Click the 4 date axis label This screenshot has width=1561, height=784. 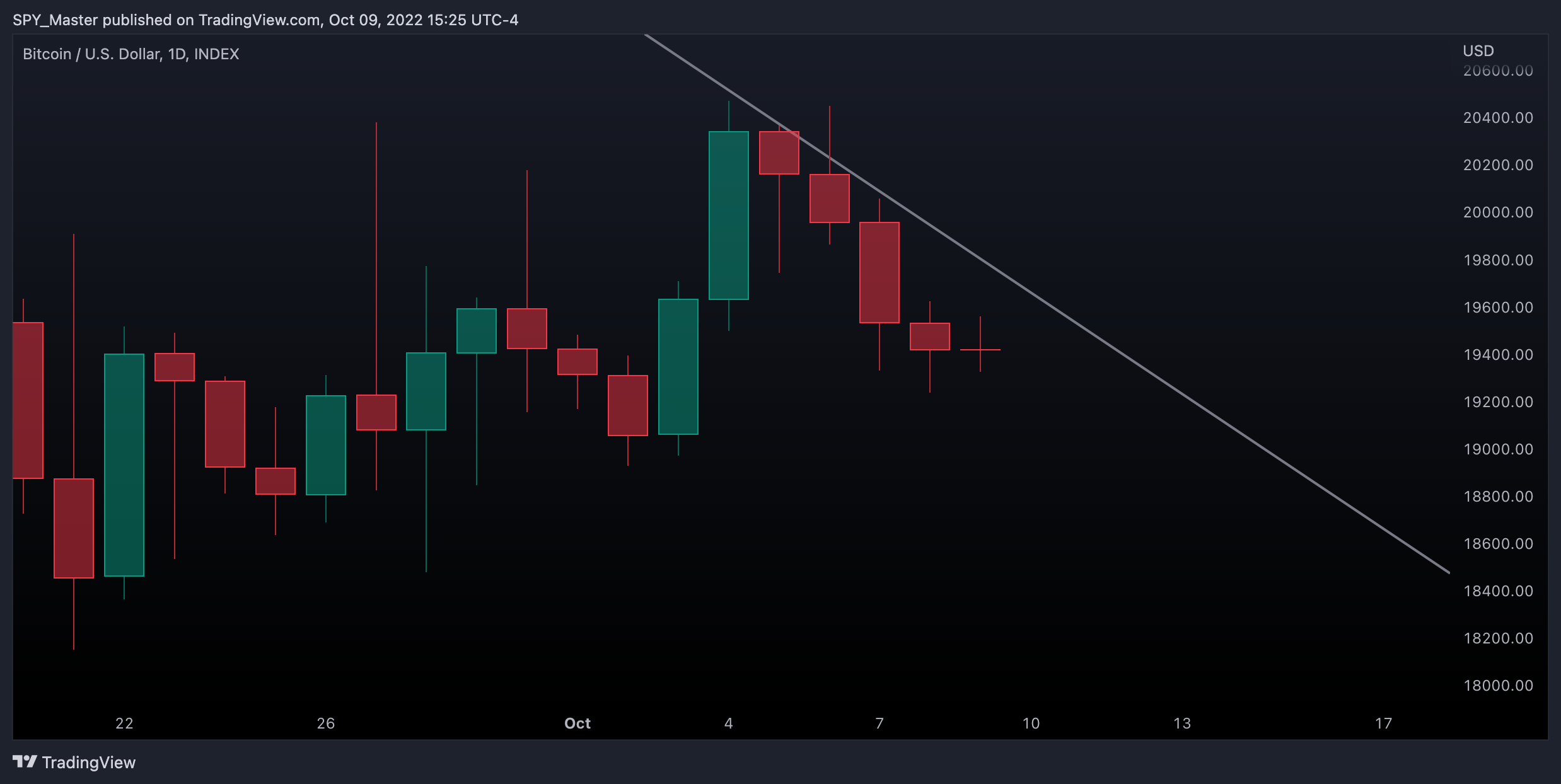(x=729, y=723)
